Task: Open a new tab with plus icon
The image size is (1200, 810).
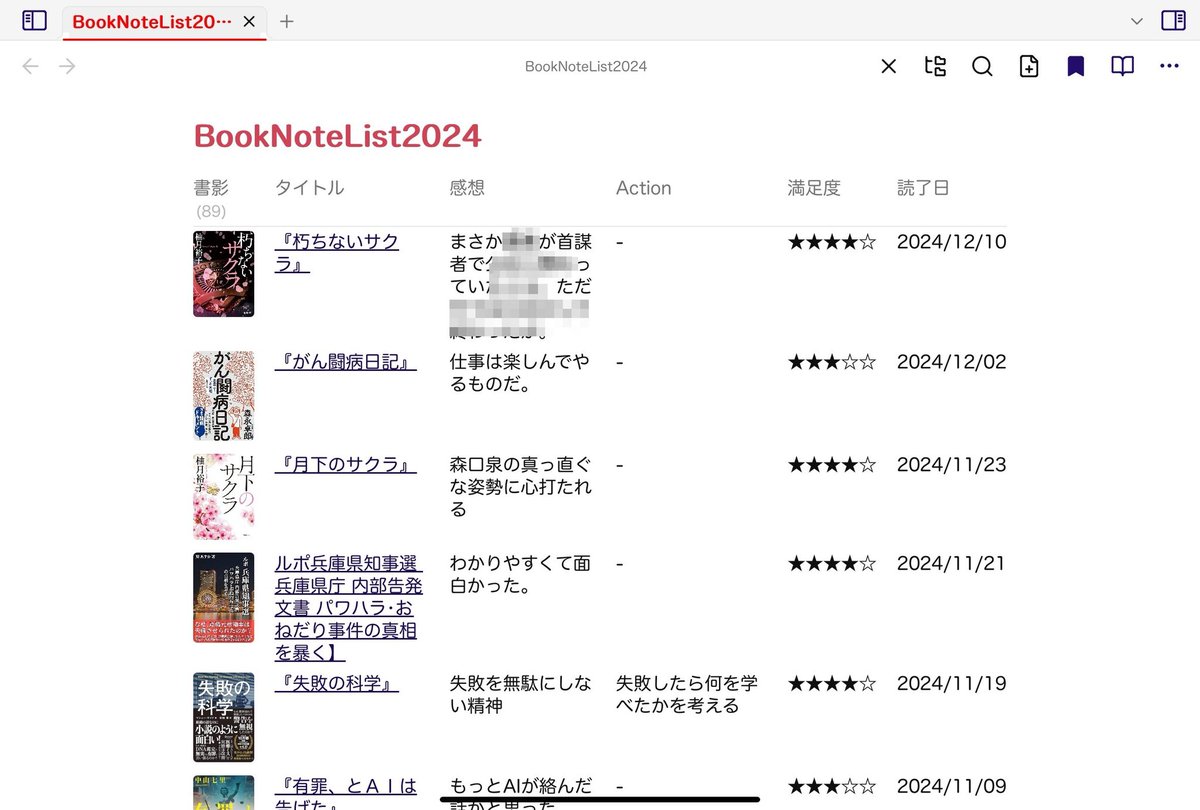Action: point(287,21)
